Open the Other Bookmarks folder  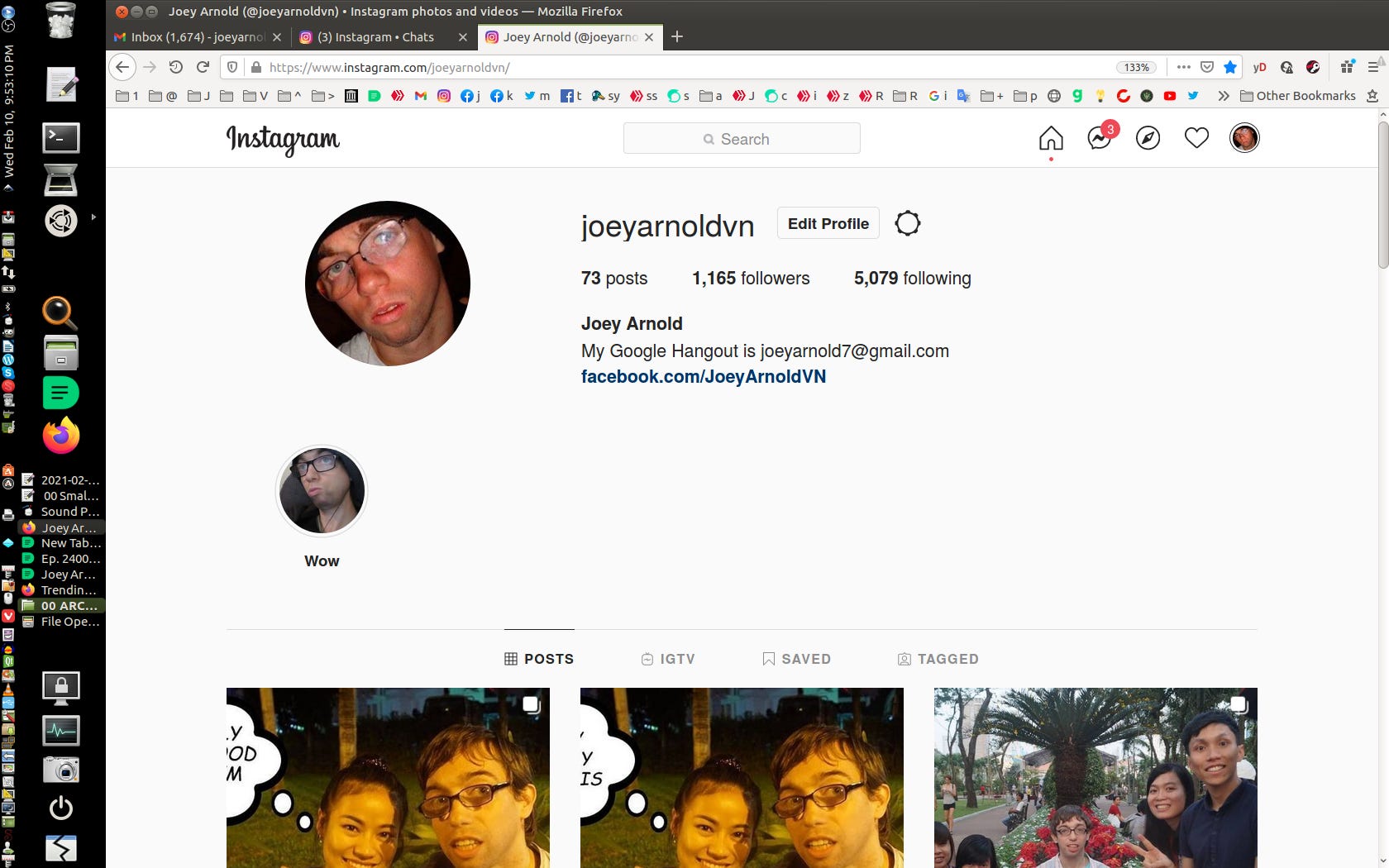(x=1298, y=96)
